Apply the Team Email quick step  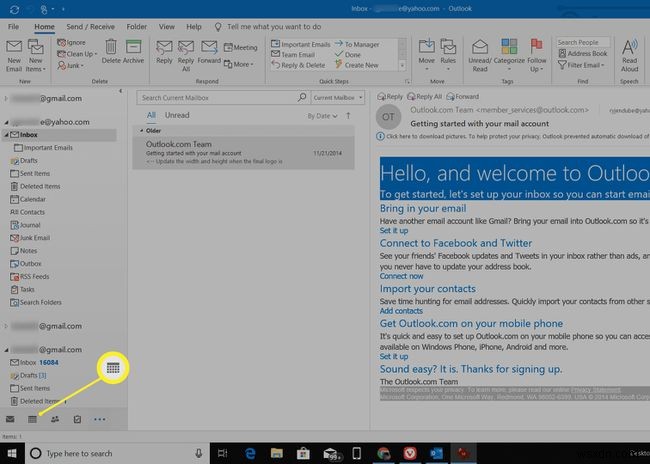click(x=293, y=54)
